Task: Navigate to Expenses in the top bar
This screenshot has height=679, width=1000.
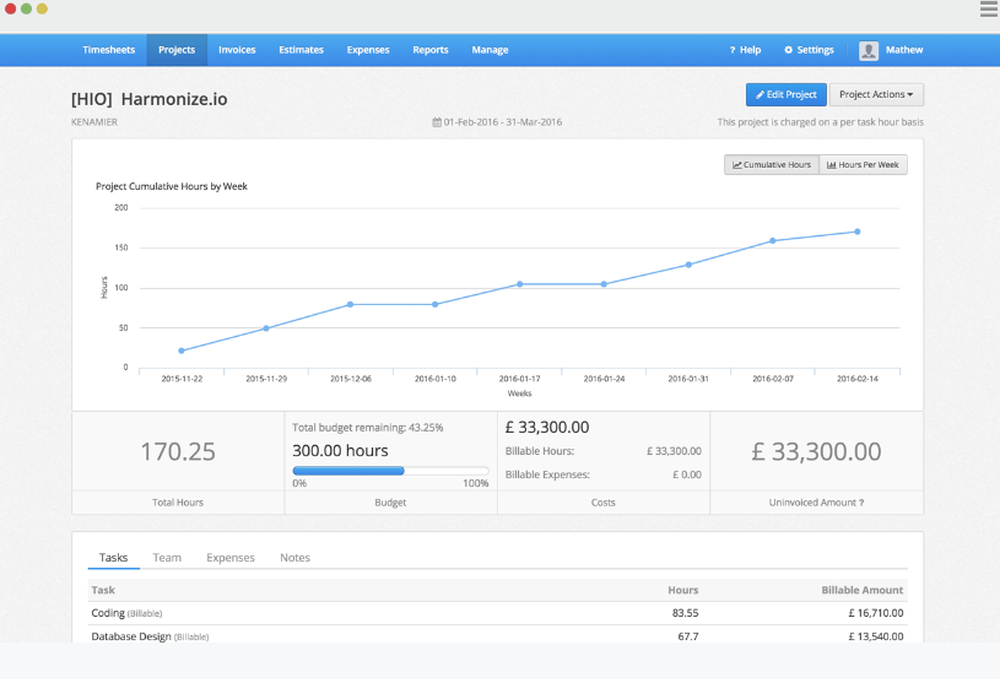Action: pyautogui.click(x=368, y=50)
